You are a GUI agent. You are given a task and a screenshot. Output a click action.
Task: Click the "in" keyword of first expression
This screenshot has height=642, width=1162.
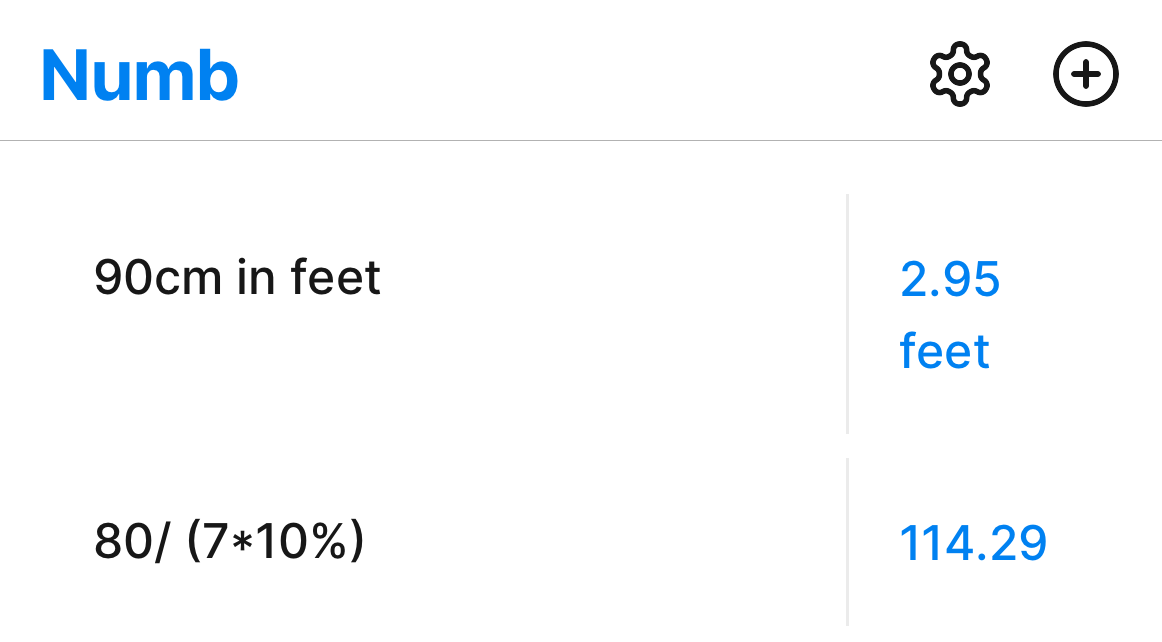(x=256, y=277)
